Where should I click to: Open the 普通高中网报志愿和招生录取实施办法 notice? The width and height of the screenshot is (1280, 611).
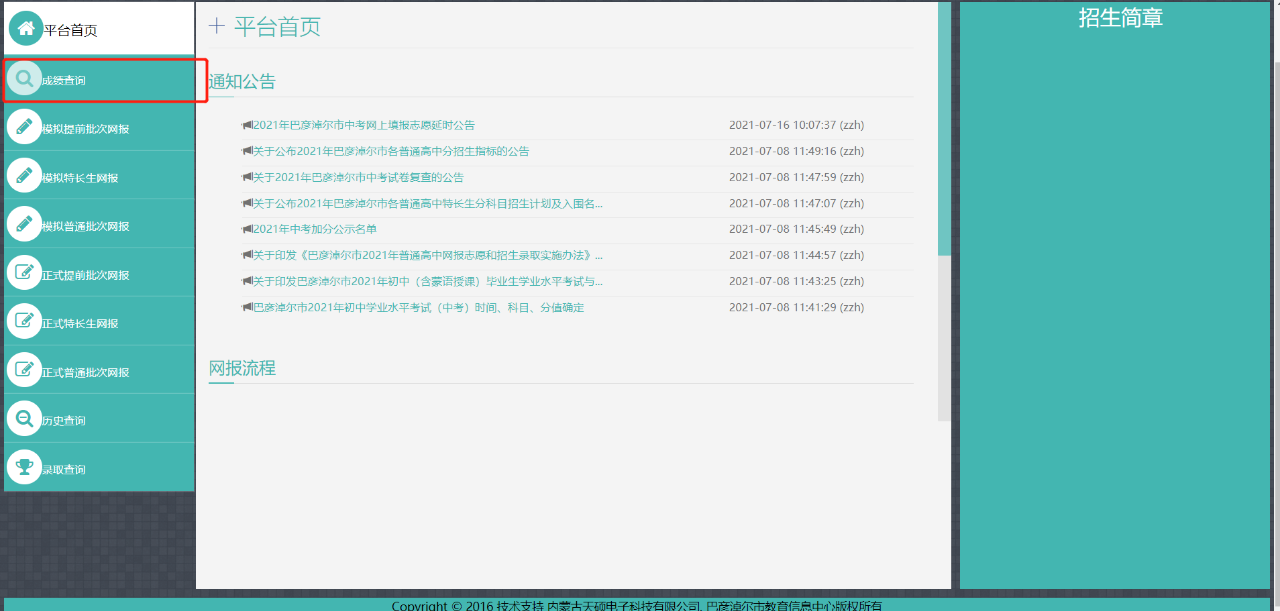[x=427, y=255]
